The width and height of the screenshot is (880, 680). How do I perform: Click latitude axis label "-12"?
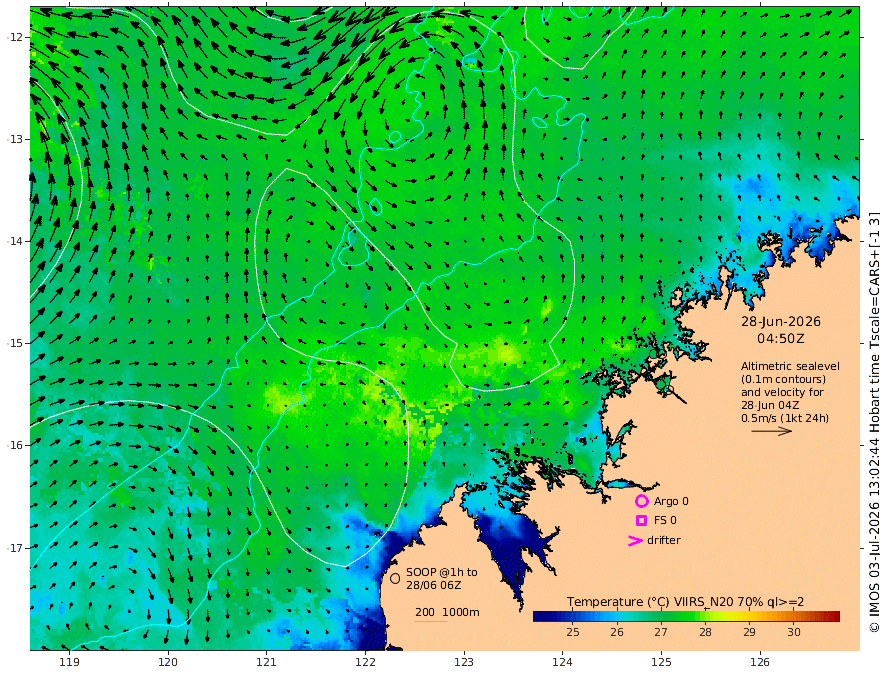point(15,37)
